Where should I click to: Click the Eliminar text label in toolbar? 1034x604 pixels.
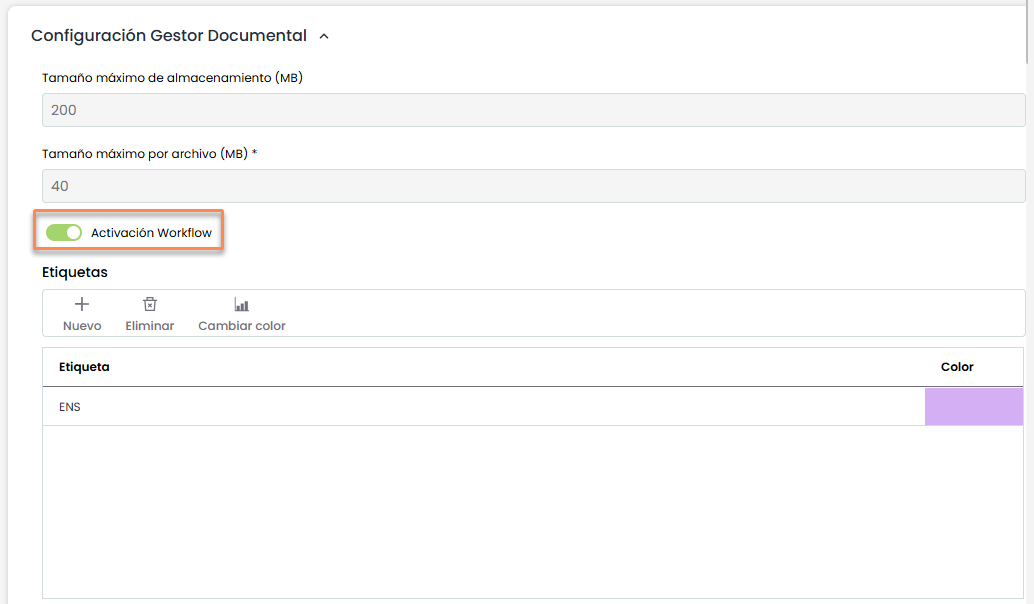click(150, 326)
